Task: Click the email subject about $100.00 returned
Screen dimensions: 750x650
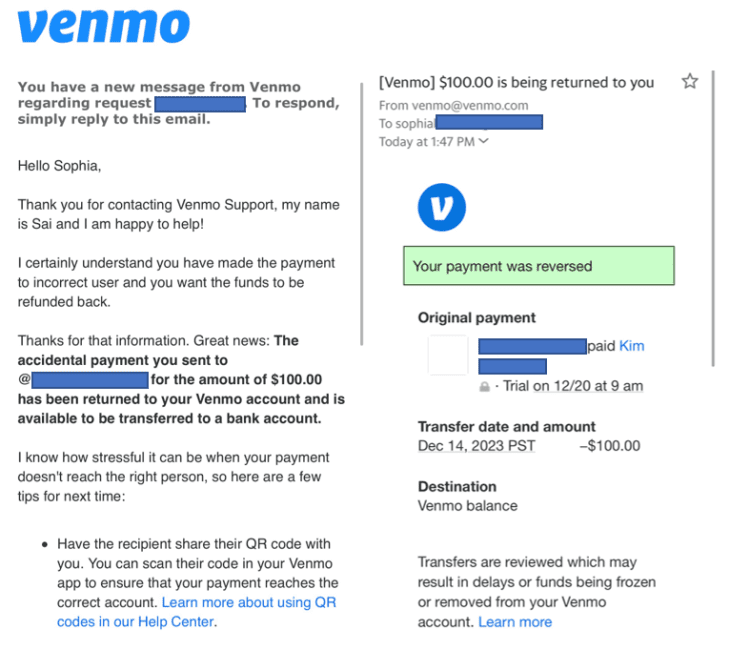Action: click(516, 83)
